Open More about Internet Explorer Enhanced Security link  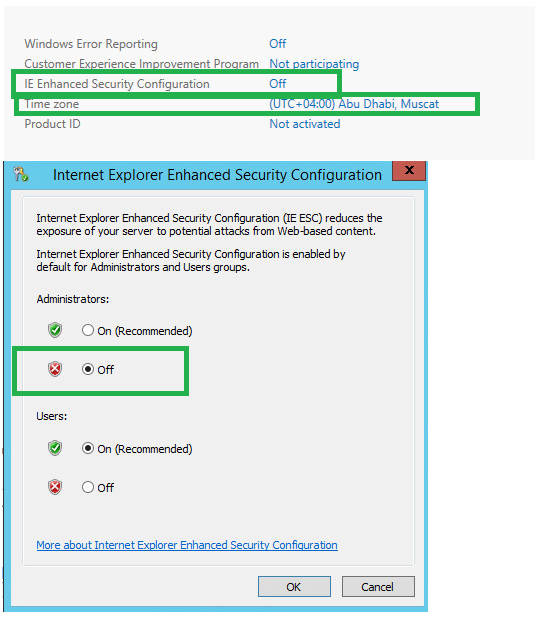click(x=187, y=545)
